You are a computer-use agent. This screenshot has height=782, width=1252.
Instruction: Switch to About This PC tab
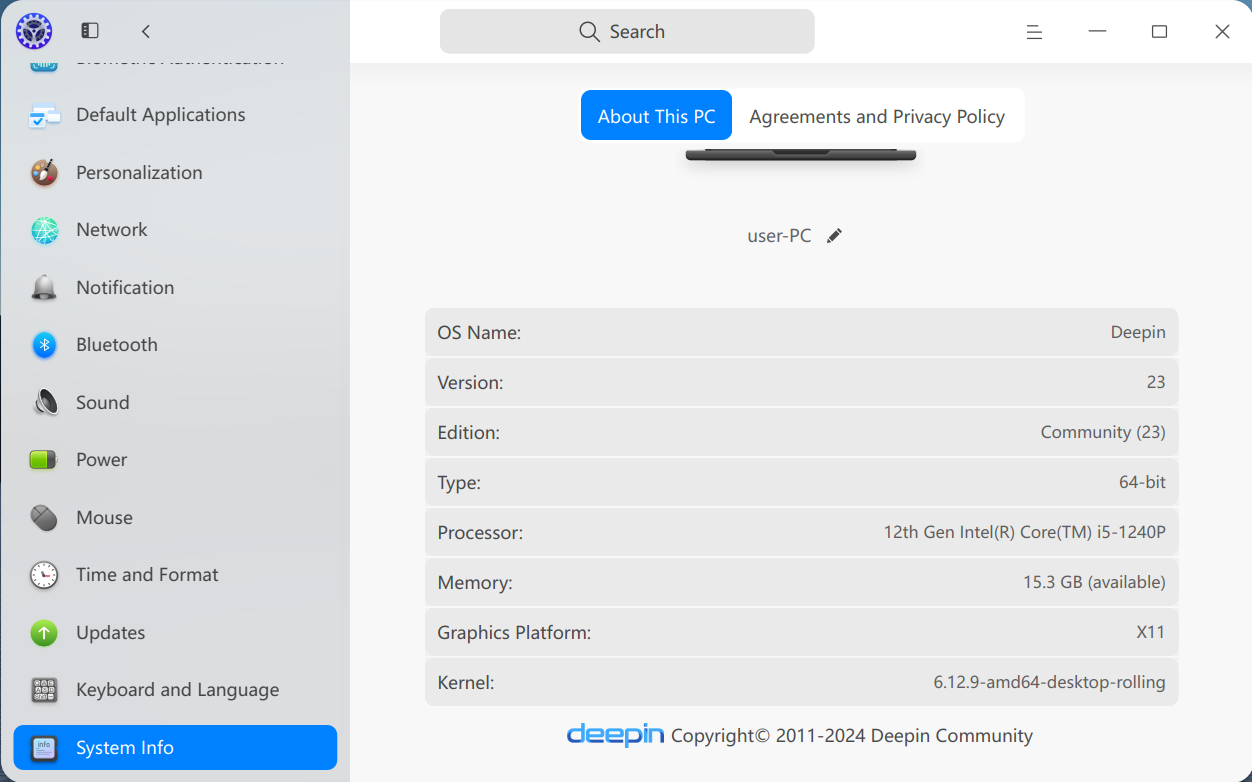click(657, 116)
